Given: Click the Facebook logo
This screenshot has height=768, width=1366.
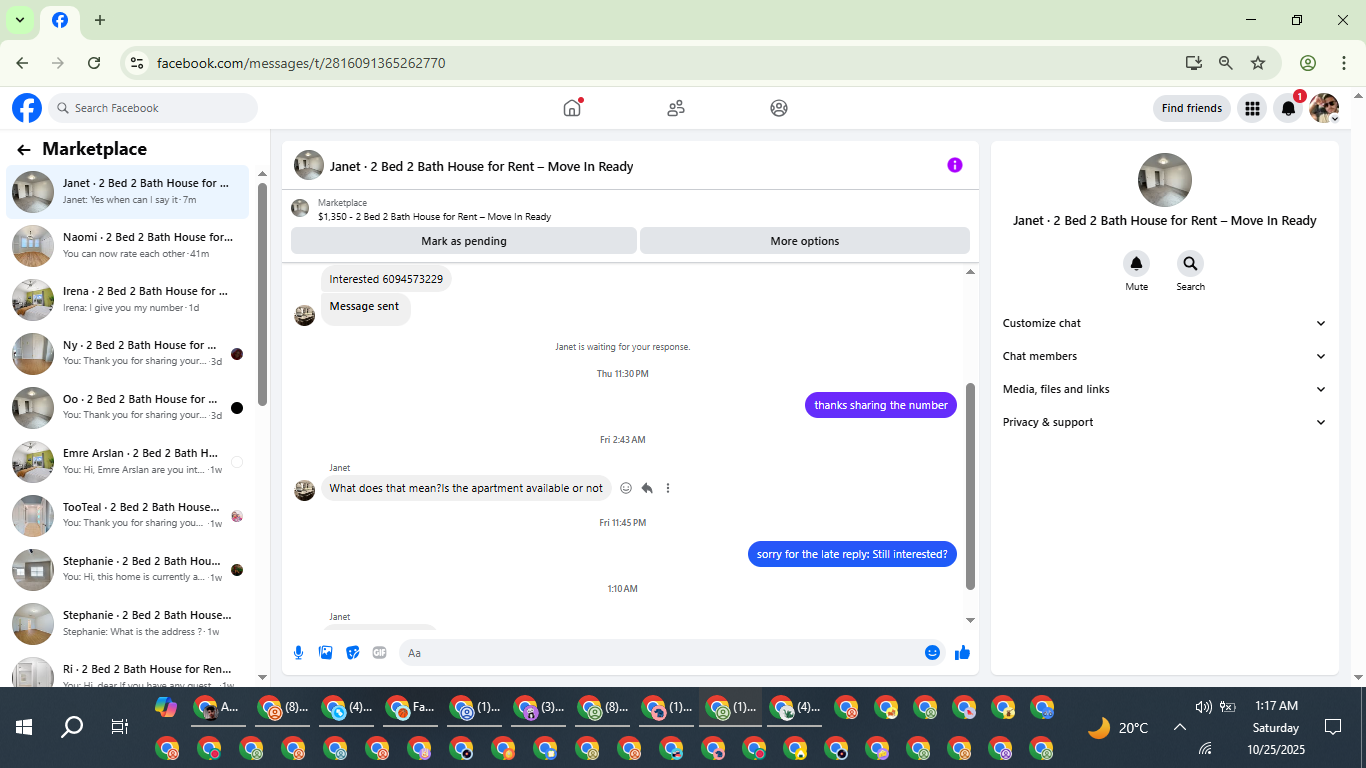Looking at the screenshot, I should click(27, 108).
